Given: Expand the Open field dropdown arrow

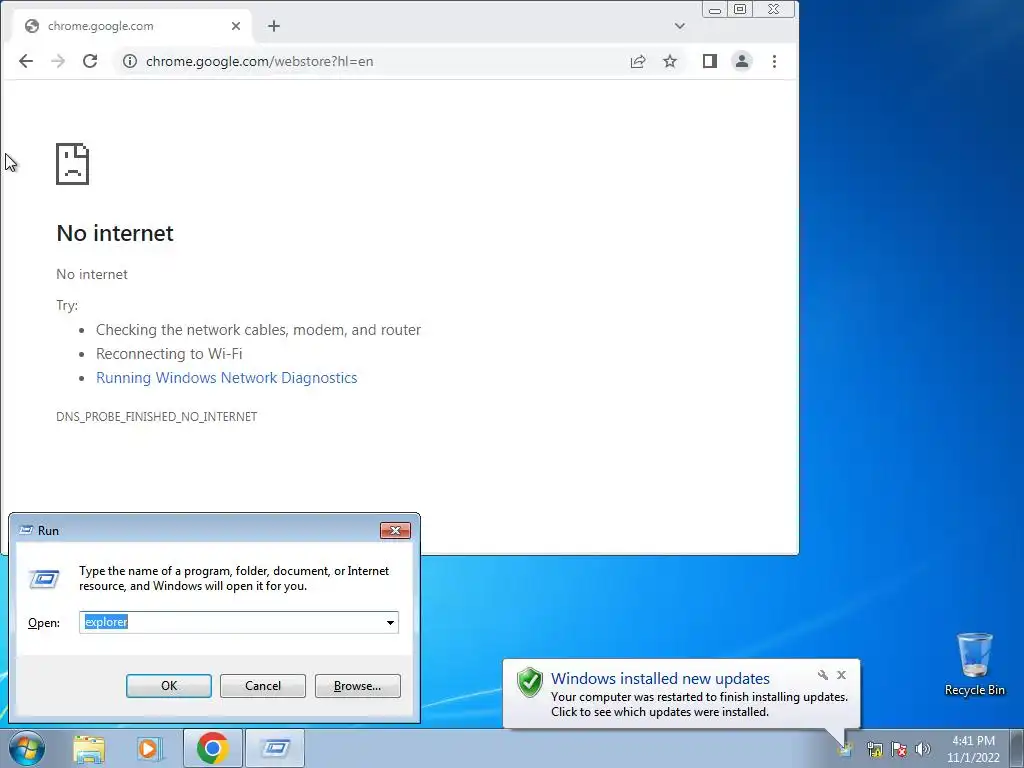Looking at the screenshot, I should (390, 622).
